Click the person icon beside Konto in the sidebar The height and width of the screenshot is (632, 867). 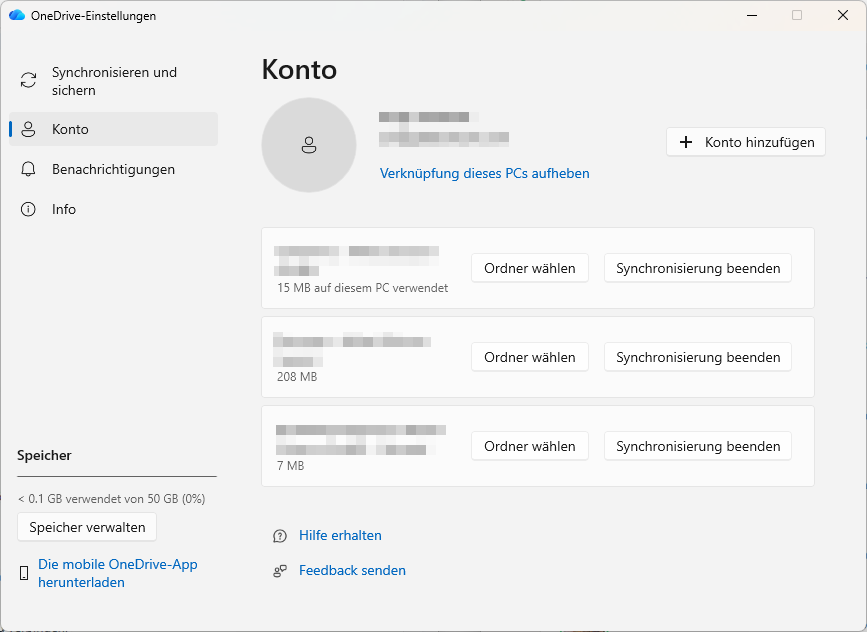click(29, 129)
